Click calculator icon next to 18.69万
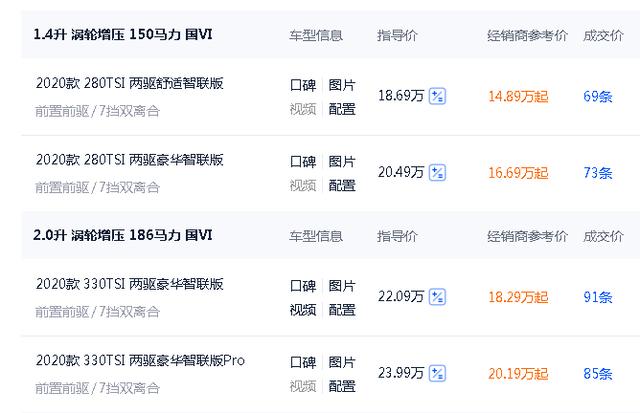 click(x=437, y=97)
